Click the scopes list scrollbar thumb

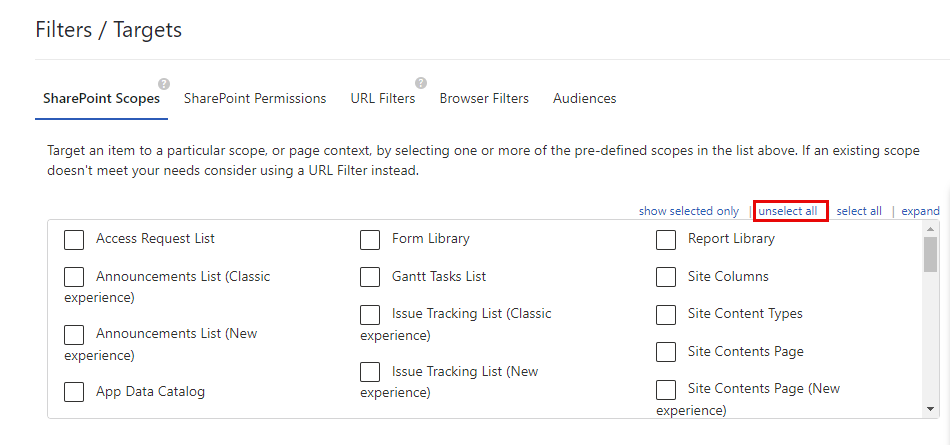click(x=931, y=254)
